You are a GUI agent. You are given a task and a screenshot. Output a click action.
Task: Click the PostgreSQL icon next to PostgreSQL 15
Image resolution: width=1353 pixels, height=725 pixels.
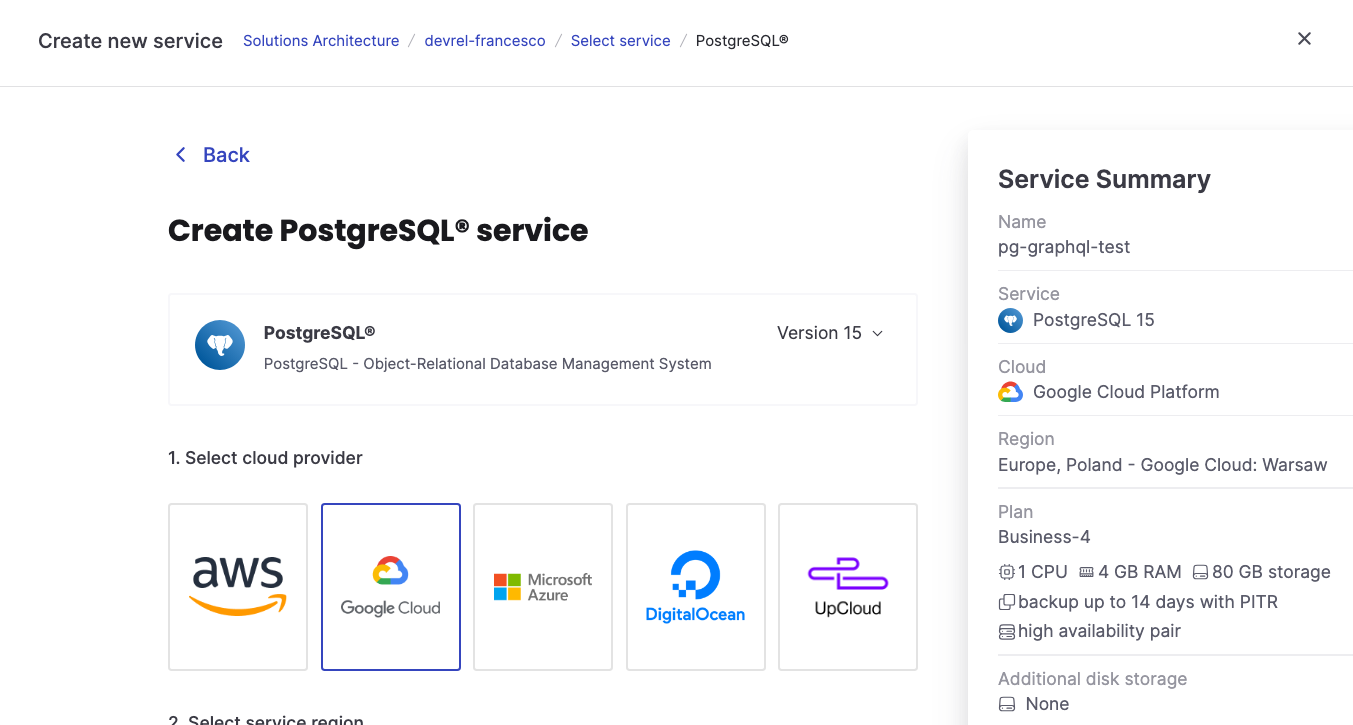pyautogui.click(x=1010, y=320)
